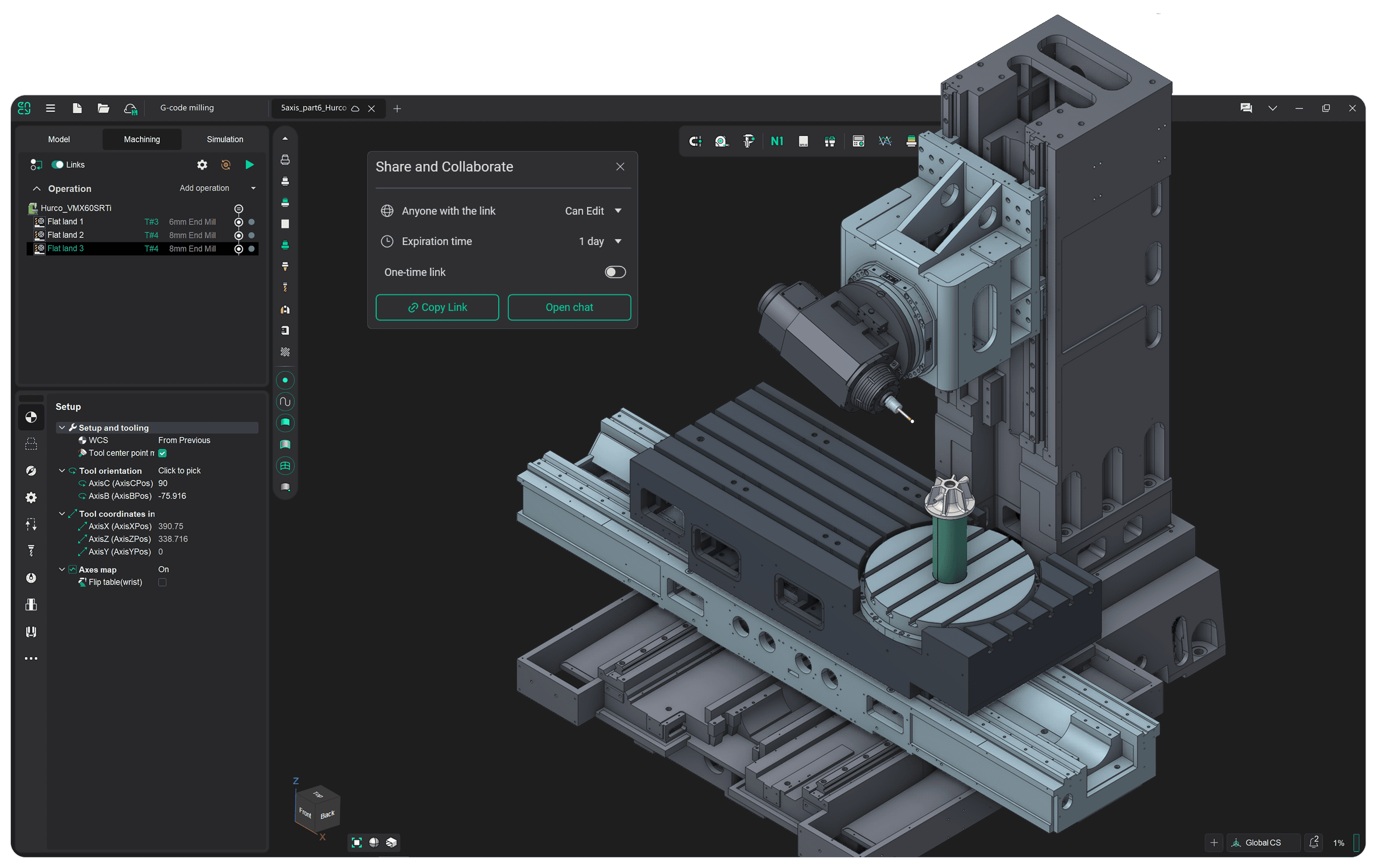Select the Flat land 2 operation
The image size is (1389, 868).
pos(65,235)
